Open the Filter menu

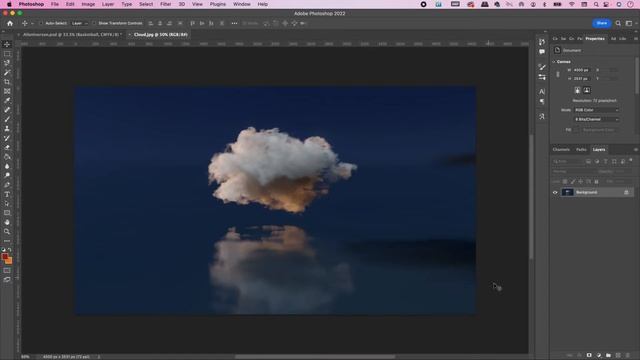point(165,4)
